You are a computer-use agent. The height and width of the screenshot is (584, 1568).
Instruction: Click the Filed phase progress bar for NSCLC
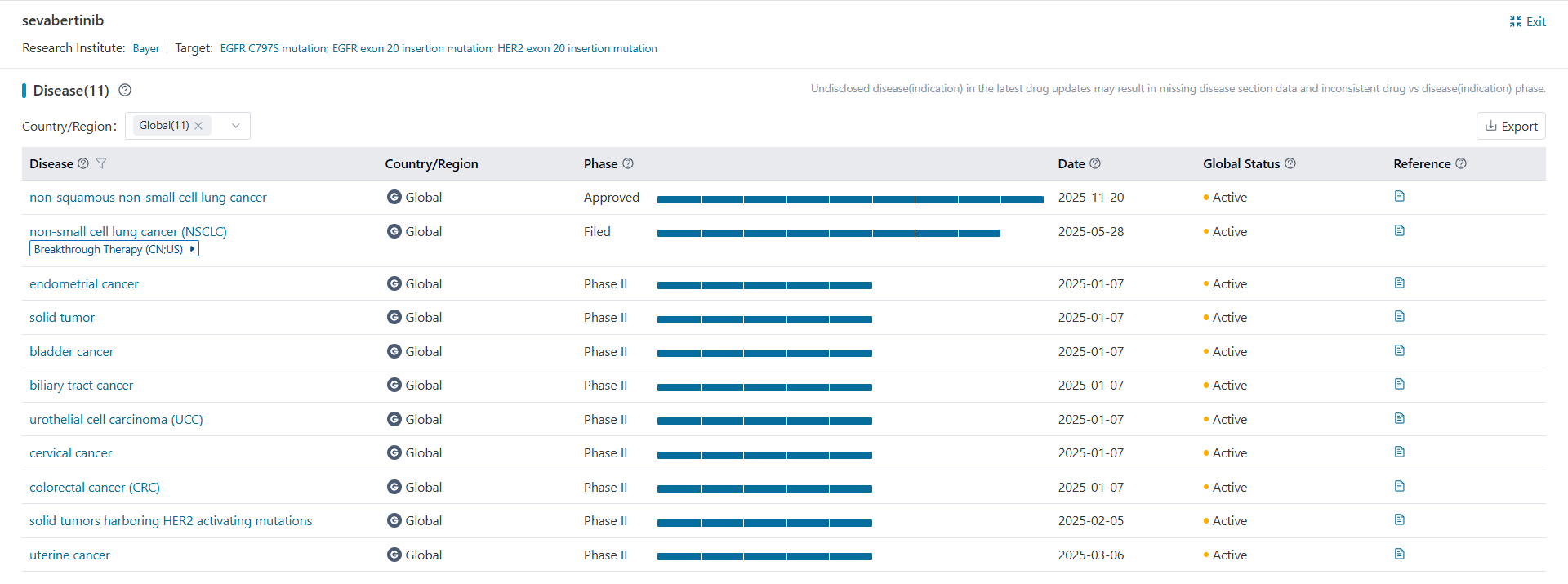[x=828, y=234]
